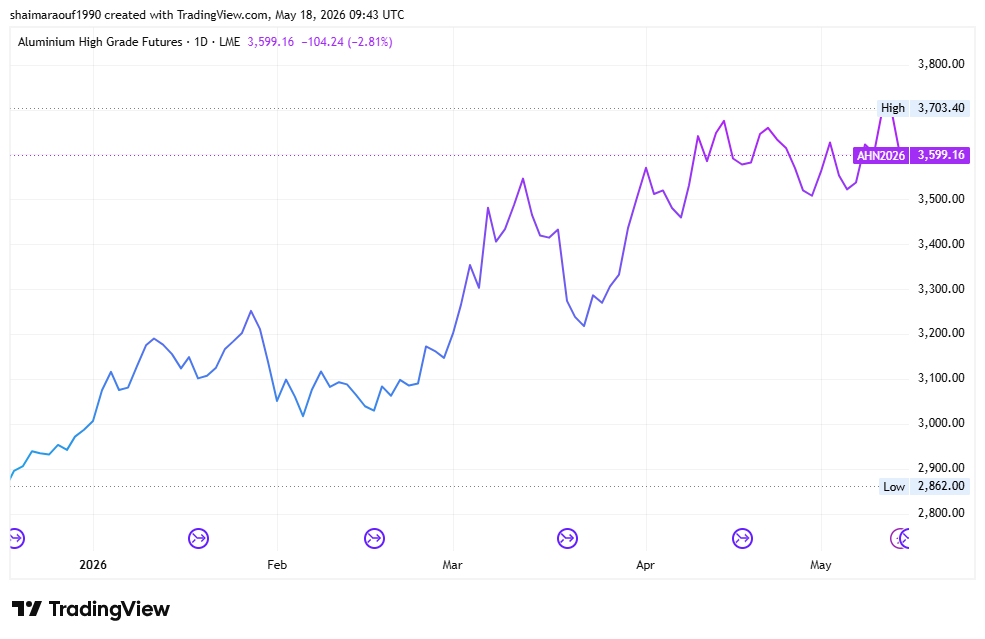The width and height of the screenshot is (985, 639).
Task: Select the AHN2026 contract label
Action: [881, 155]
